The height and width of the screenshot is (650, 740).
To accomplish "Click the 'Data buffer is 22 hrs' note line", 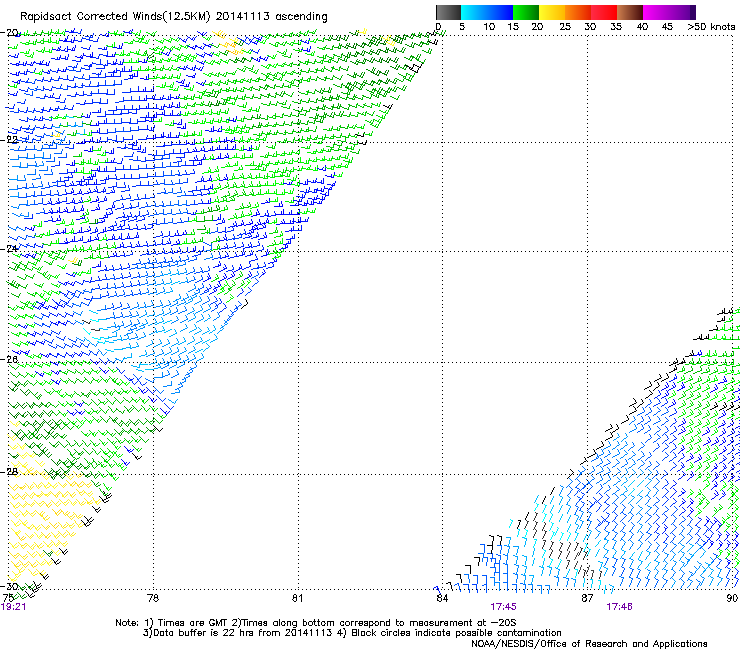I will (x=352, y=633).
